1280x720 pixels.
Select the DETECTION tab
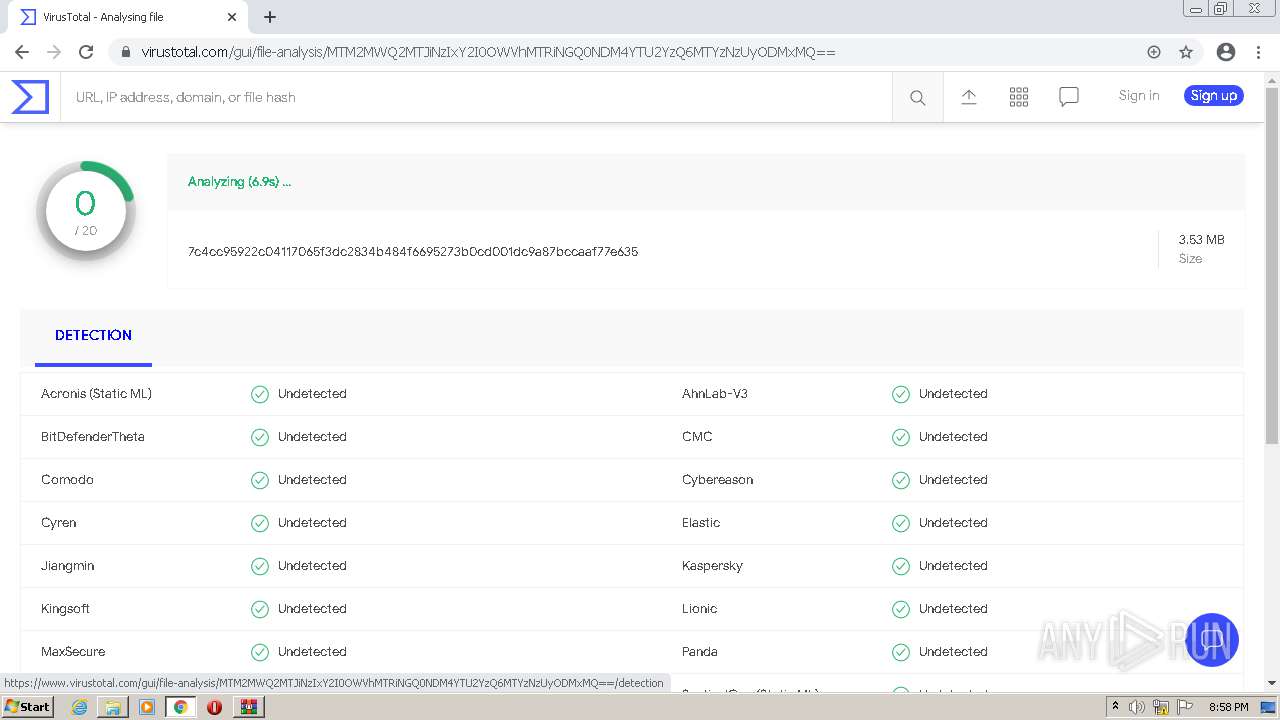point(93,336)
